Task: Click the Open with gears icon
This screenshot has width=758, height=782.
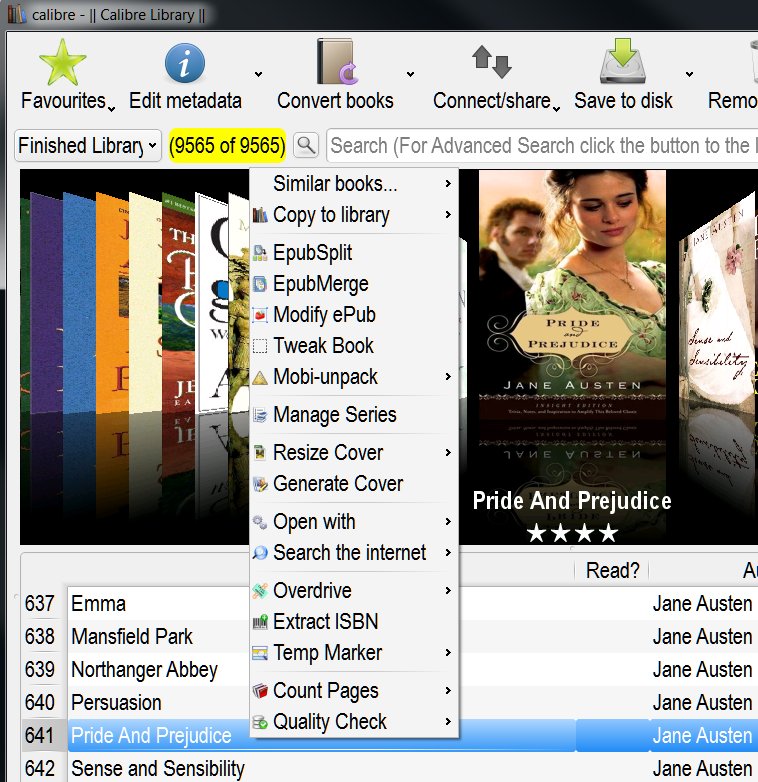Action: coord(260,522)
